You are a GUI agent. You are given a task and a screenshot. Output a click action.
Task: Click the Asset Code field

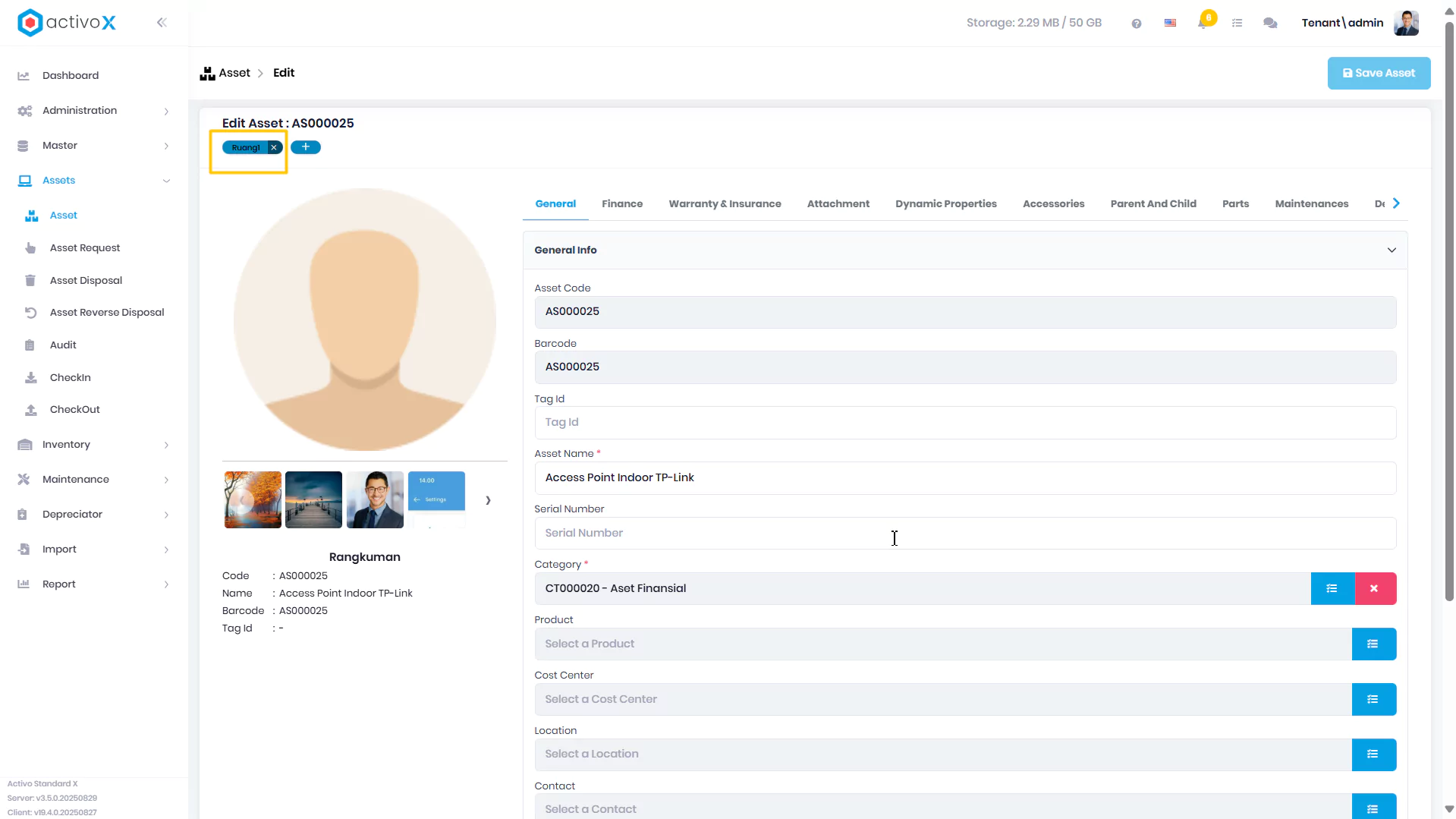point(965,312)
